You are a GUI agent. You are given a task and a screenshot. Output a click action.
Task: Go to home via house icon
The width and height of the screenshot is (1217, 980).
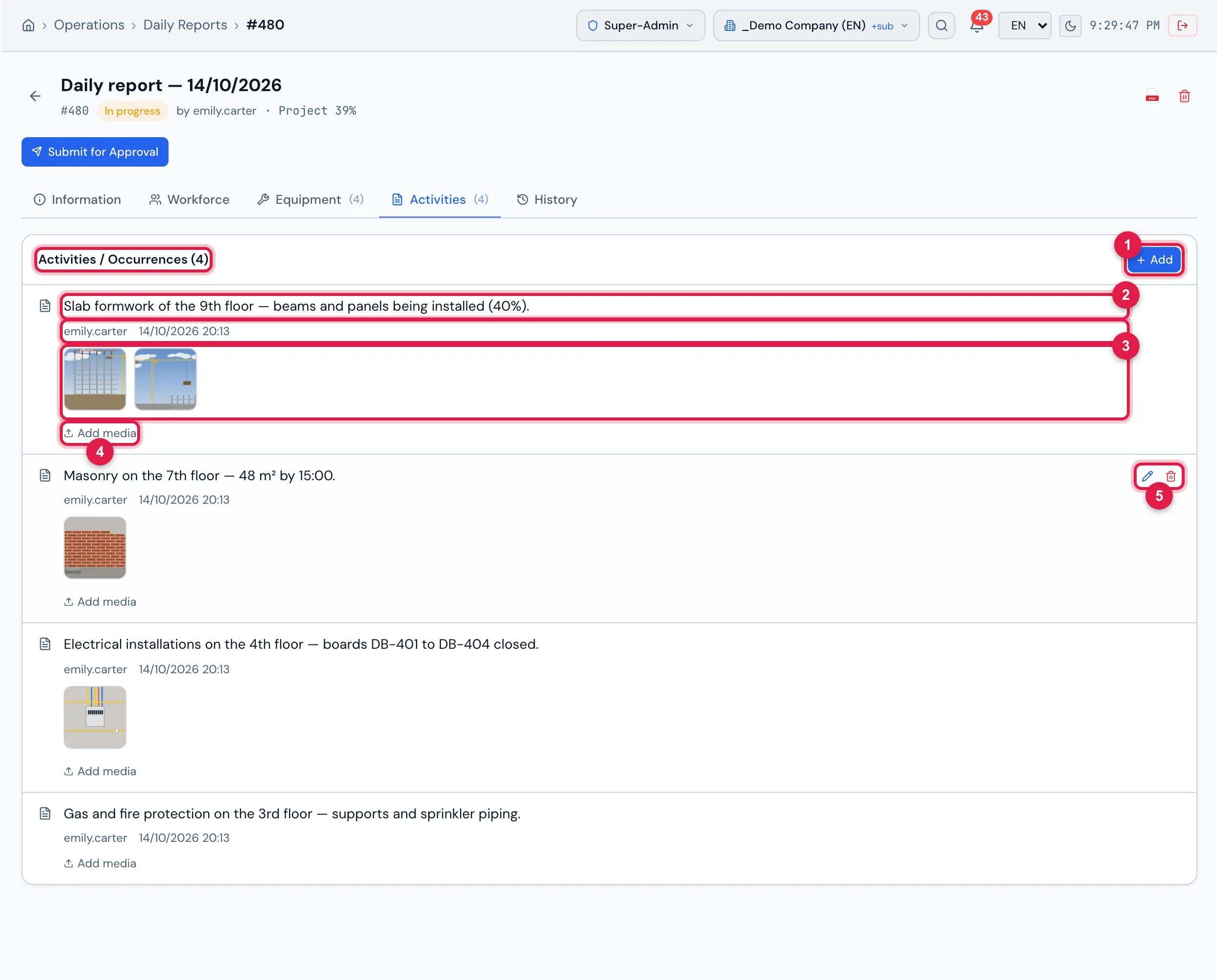tap(28, 25)
